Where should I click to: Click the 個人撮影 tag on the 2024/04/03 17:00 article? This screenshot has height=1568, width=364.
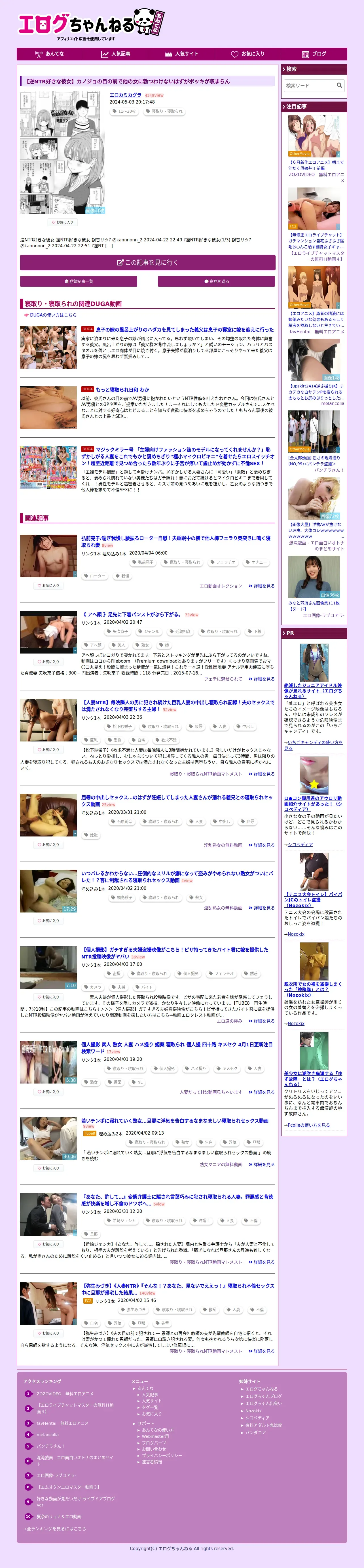point(188,974)
